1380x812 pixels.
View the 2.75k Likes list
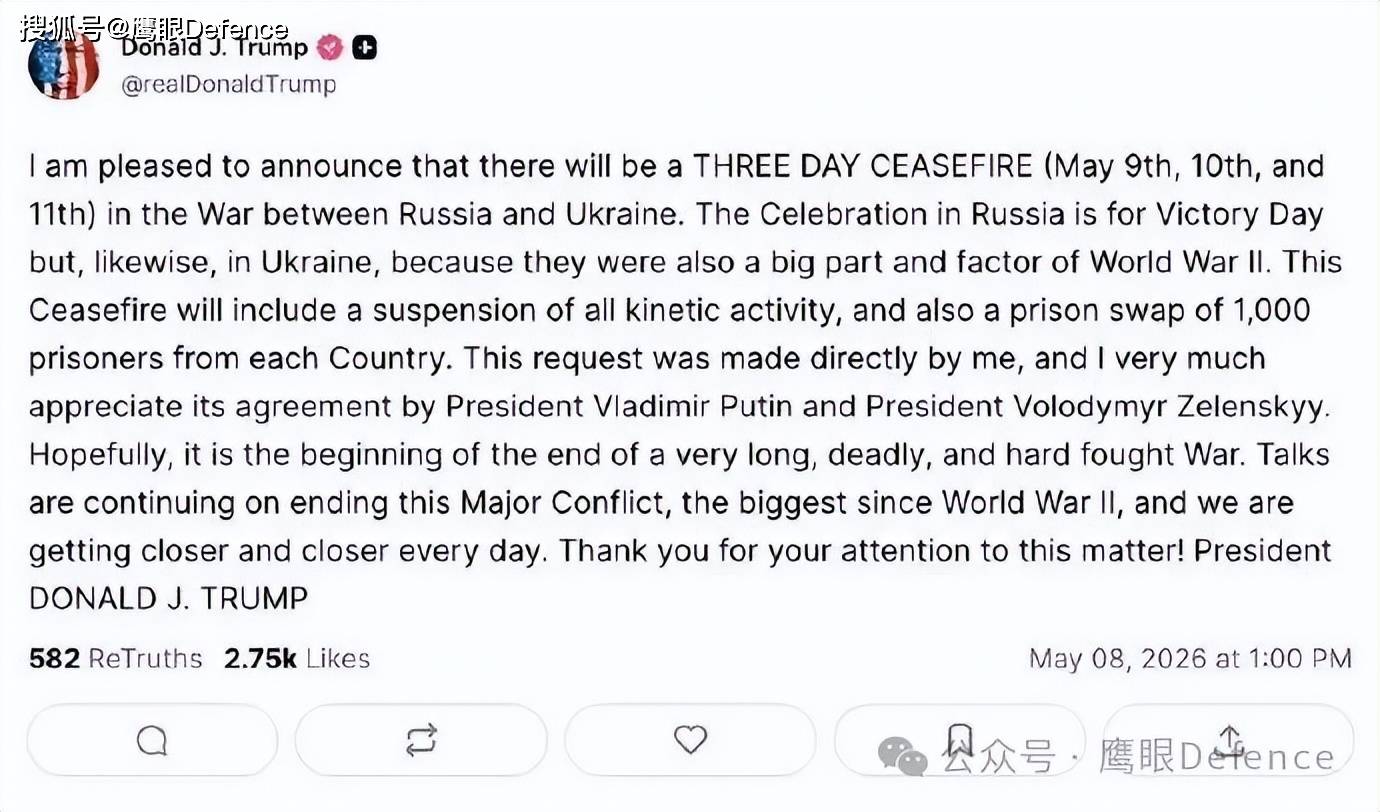[297, 659]
